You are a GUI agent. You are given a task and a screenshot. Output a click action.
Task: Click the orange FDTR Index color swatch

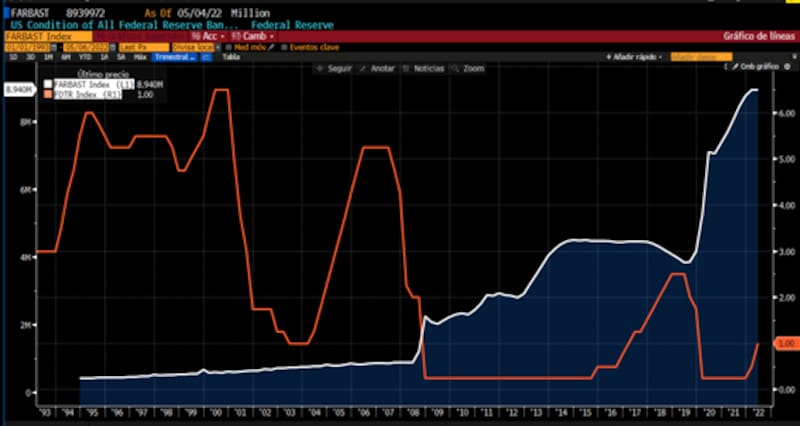[47, 94]
